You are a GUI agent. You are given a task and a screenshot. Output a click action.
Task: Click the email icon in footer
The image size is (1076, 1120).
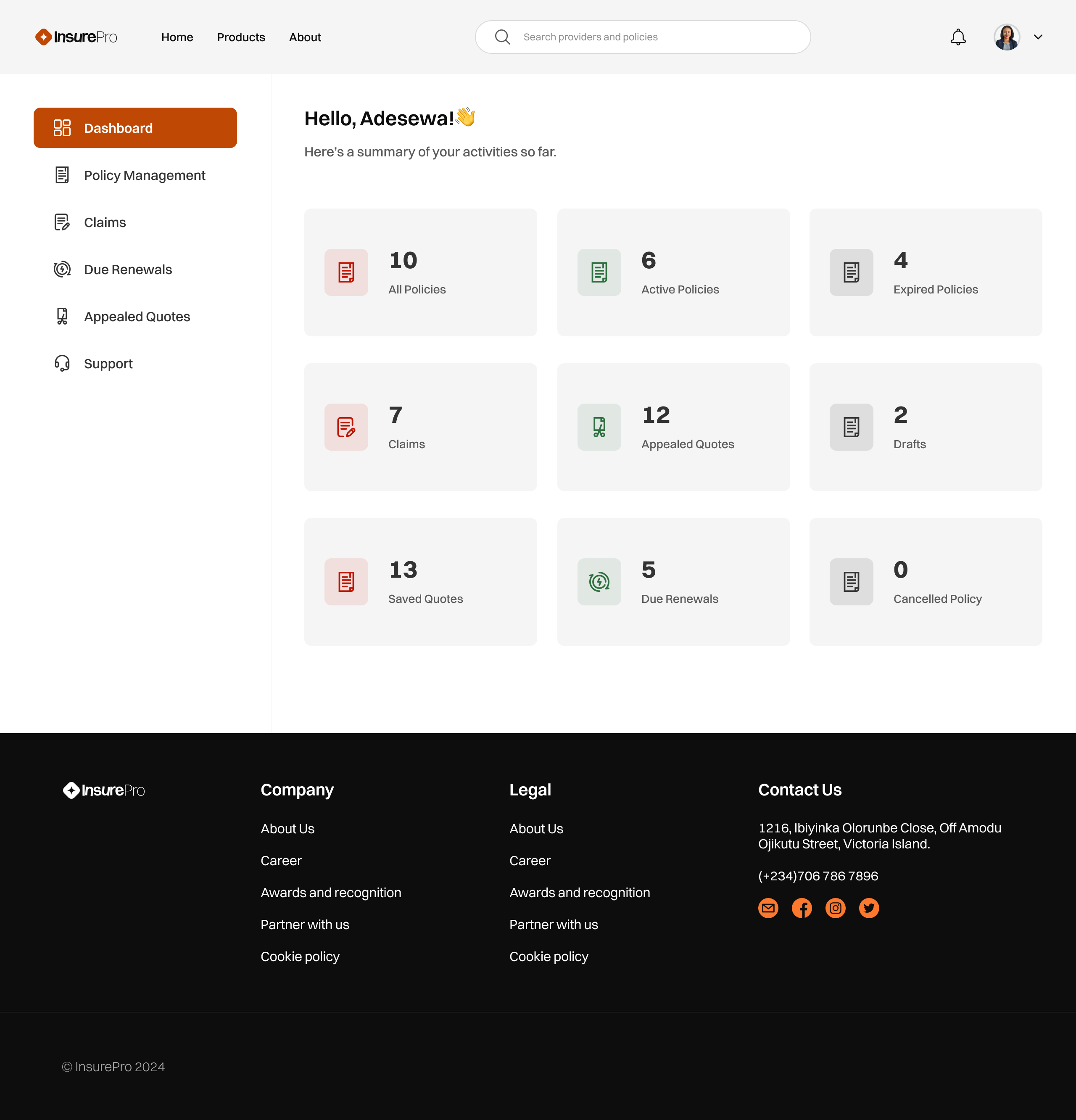pos(768,908)
